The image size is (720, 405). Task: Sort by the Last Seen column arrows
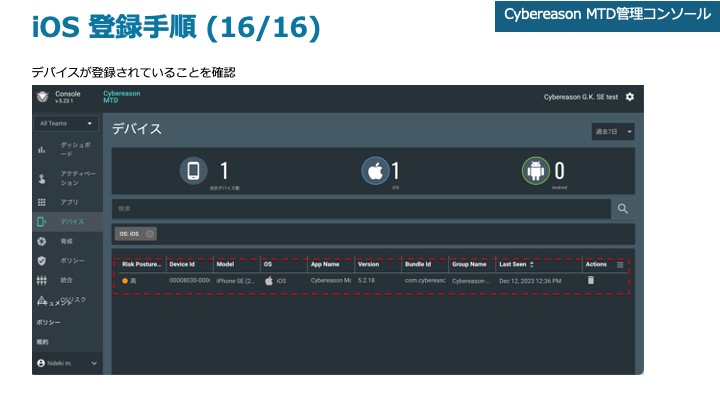tap(532, 264)
